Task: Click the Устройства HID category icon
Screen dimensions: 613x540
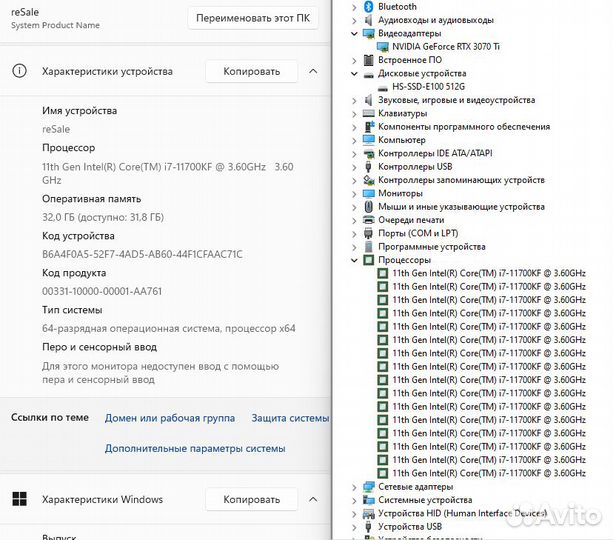Action: 369,513
